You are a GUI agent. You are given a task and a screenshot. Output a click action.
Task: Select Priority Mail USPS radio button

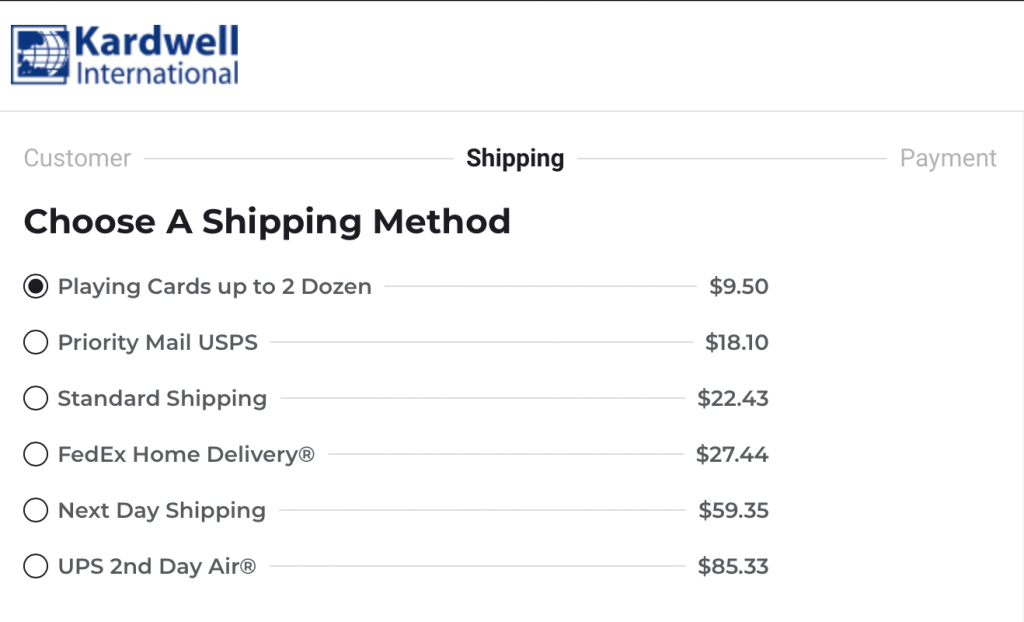click(36, 342)
